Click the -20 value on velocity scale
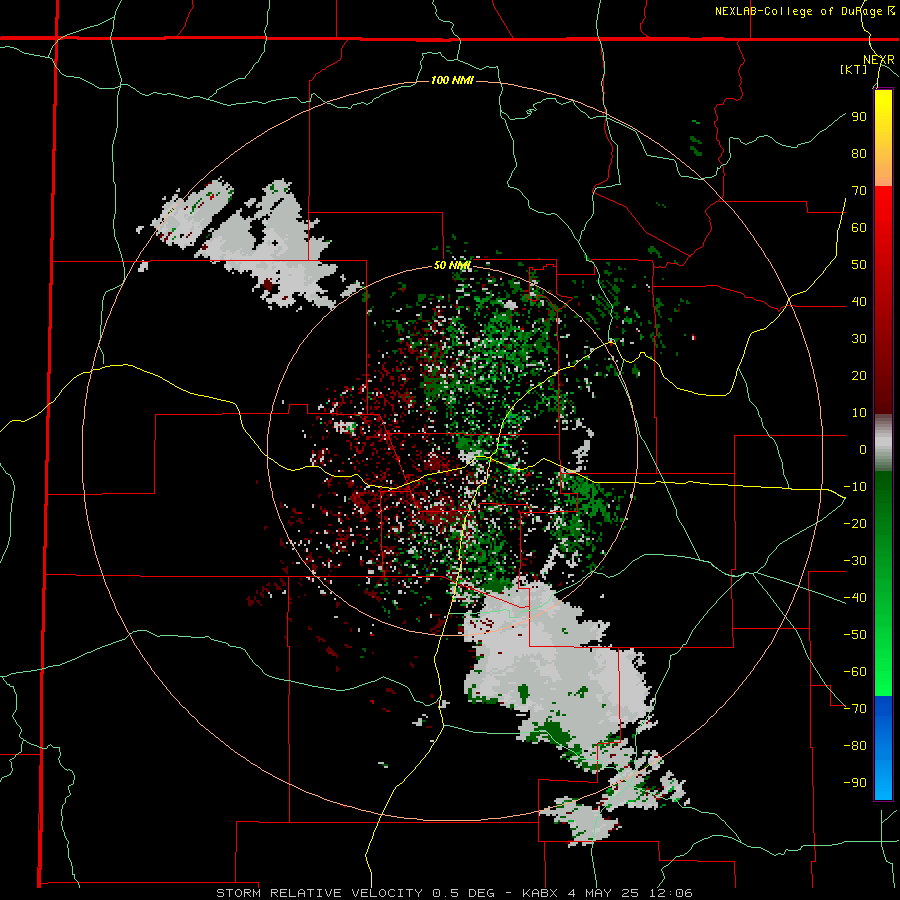Viewport: 900px width, 900px height. tap(855, 524)
